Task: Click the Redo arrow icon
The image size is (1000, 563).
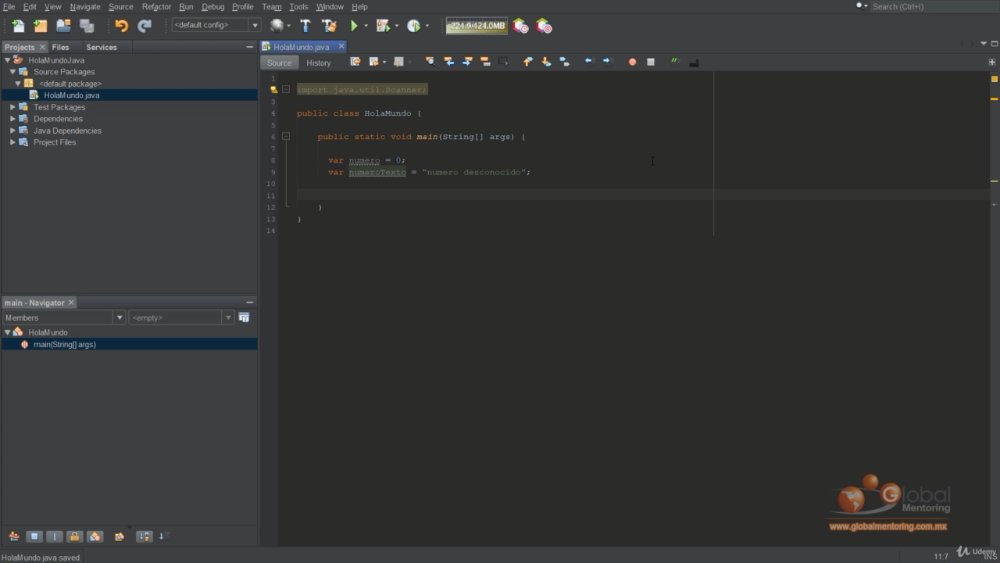Action: click(x=145, y=26)
